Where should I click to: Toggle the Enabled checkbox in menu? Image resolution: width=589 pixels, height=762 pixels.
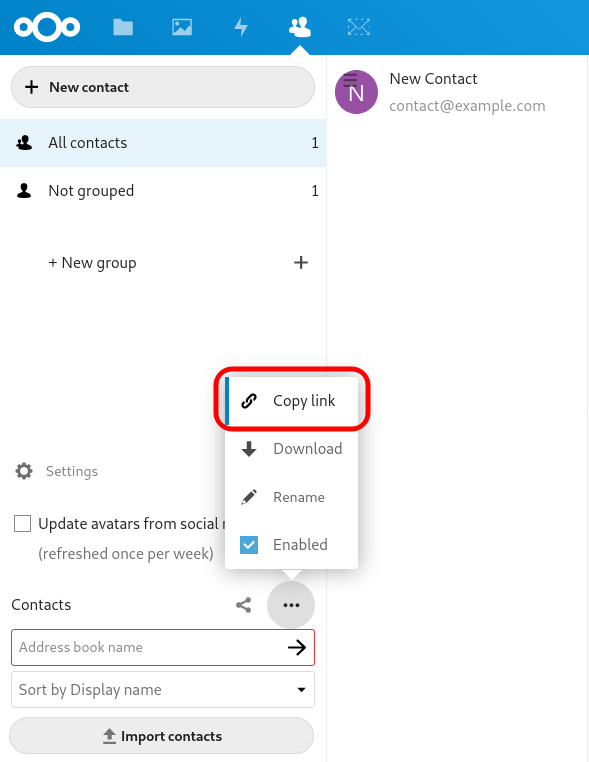(249, 545)
